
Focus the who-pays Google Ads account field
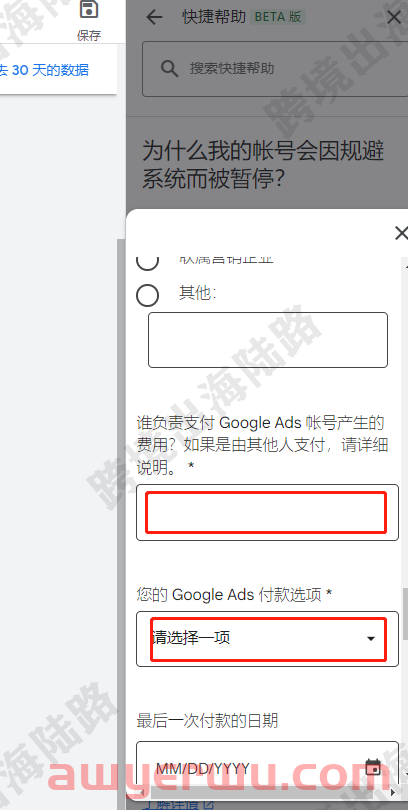tap(268, 512)
